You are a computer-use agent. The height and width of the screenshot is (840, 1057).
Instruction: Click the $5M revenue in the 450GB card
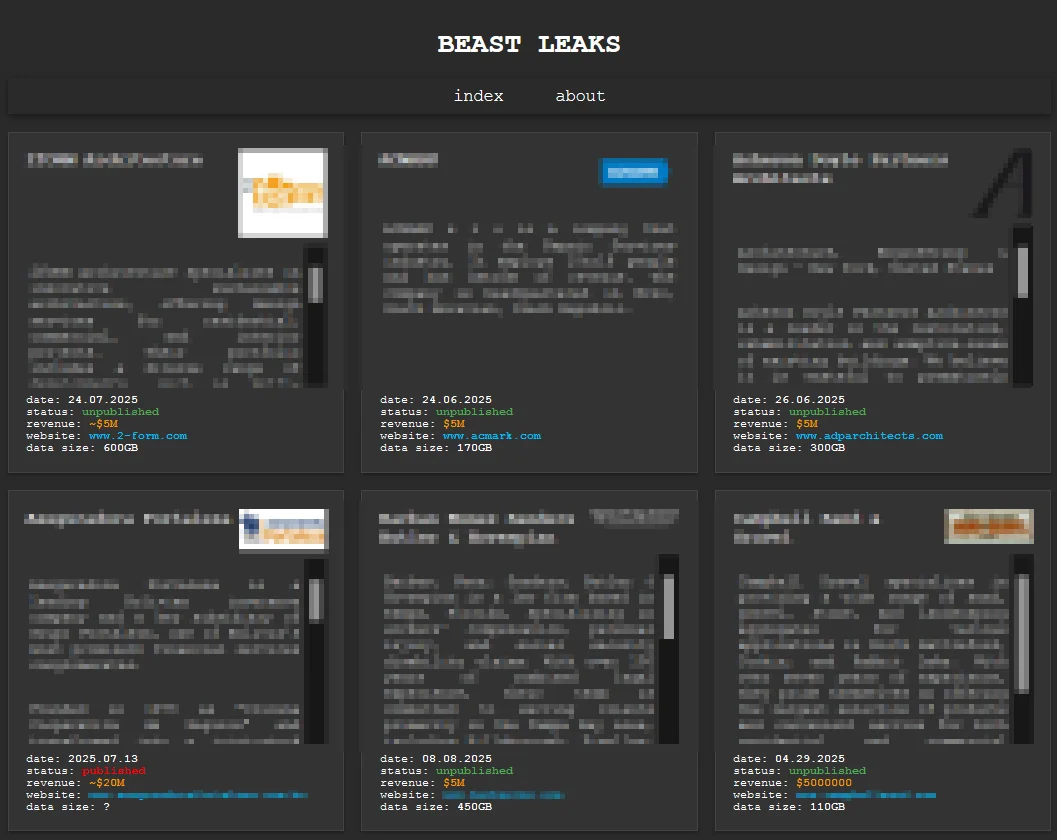[x=454, y=783]
